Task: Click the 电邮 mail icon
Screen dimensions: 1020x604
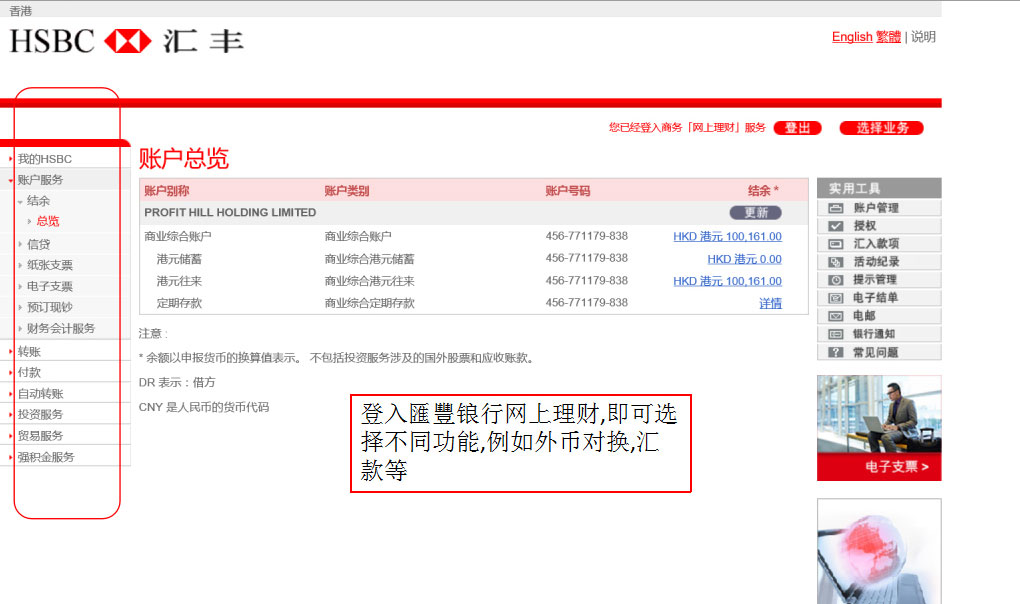Action: (x=836, y=316)
